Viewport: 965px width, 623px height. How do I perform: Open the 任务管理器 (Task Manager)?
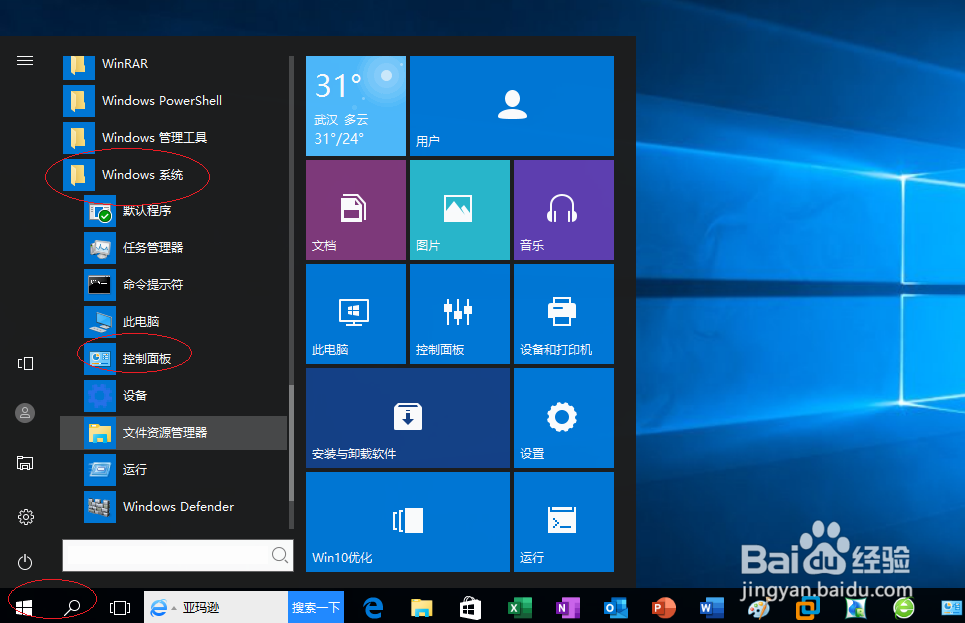150,247
